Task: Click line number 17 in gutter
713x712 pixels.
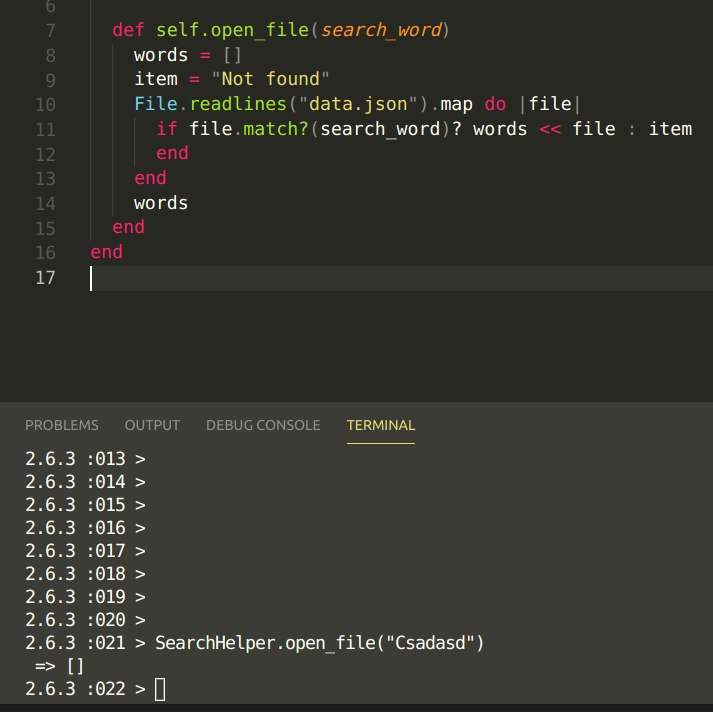Action: coord(45,278)
